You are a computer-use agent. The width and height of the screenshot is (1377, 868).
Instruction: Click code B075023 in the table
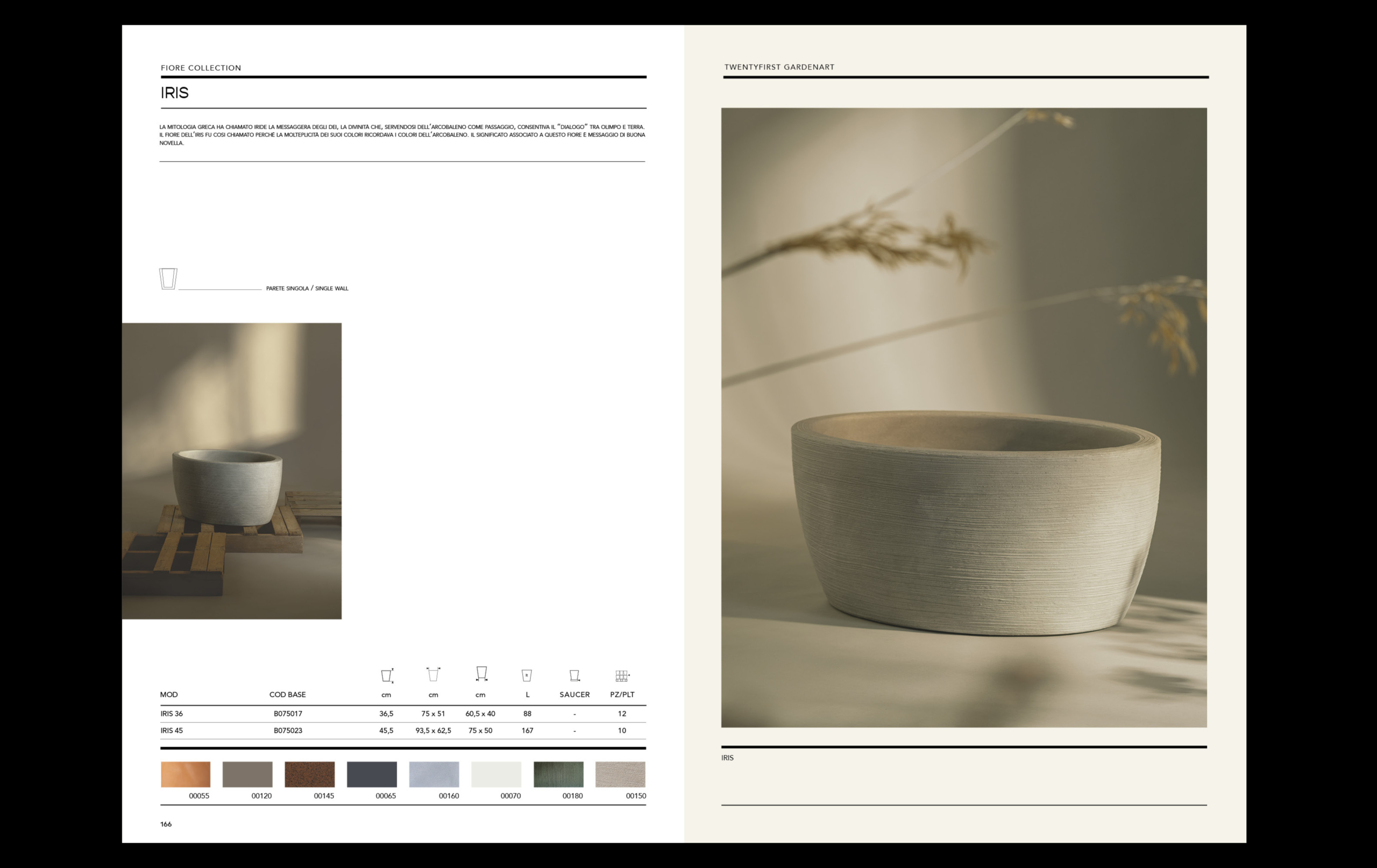(x=288, y=730)
